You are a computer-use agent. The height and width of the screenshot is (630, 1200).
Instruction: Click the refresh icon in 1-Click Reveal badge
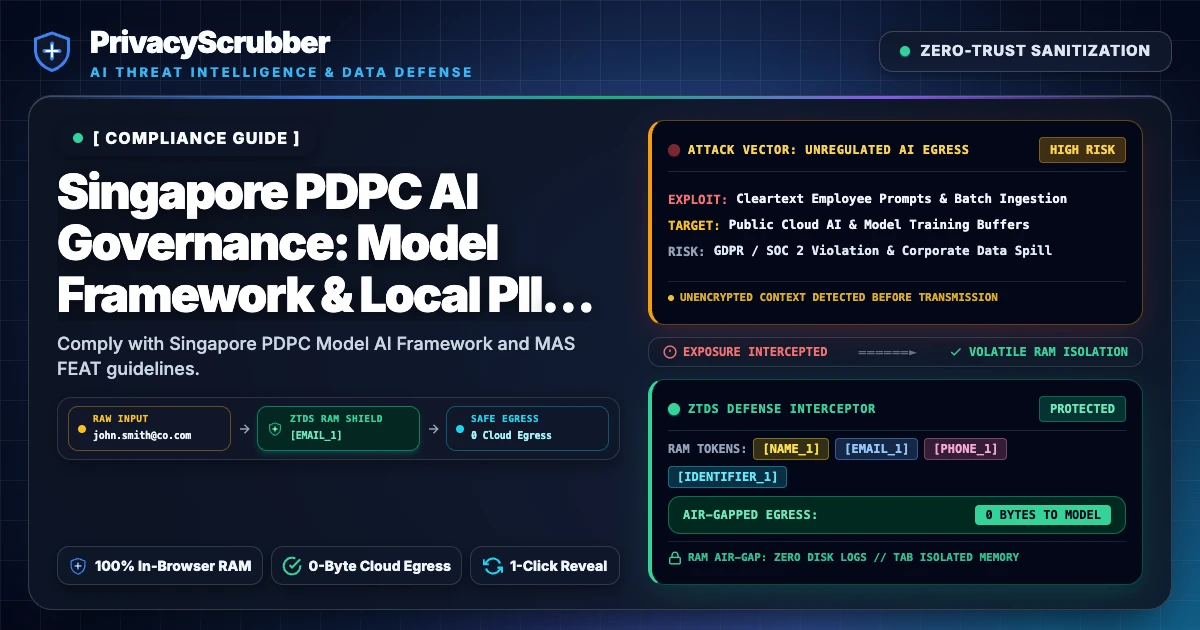tap(493, 566)
